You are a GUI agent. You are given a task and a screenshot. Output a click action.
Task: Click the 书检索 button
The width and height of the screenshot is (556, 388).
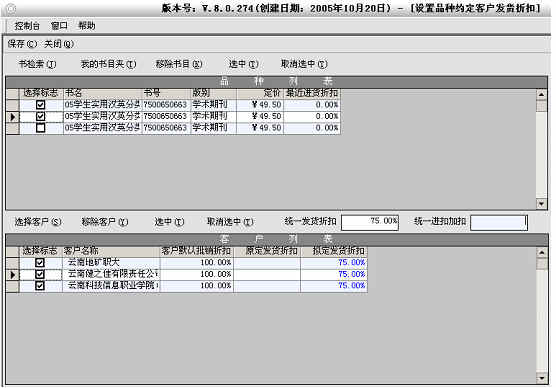(37, 64)
